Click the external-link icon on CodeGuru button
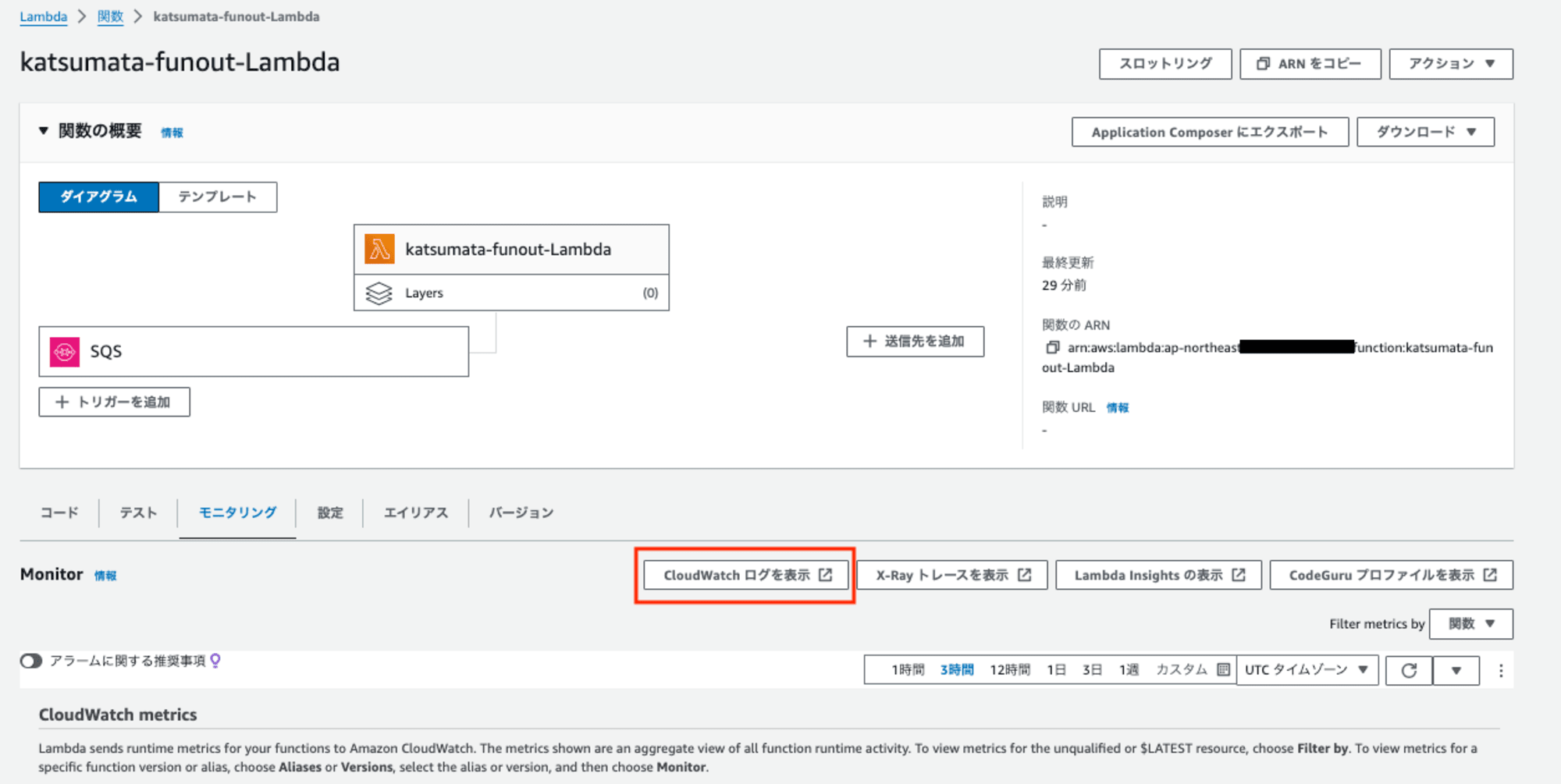Image resolution: width=1561 pixels, height=784 pixels. click(1490, 575)
